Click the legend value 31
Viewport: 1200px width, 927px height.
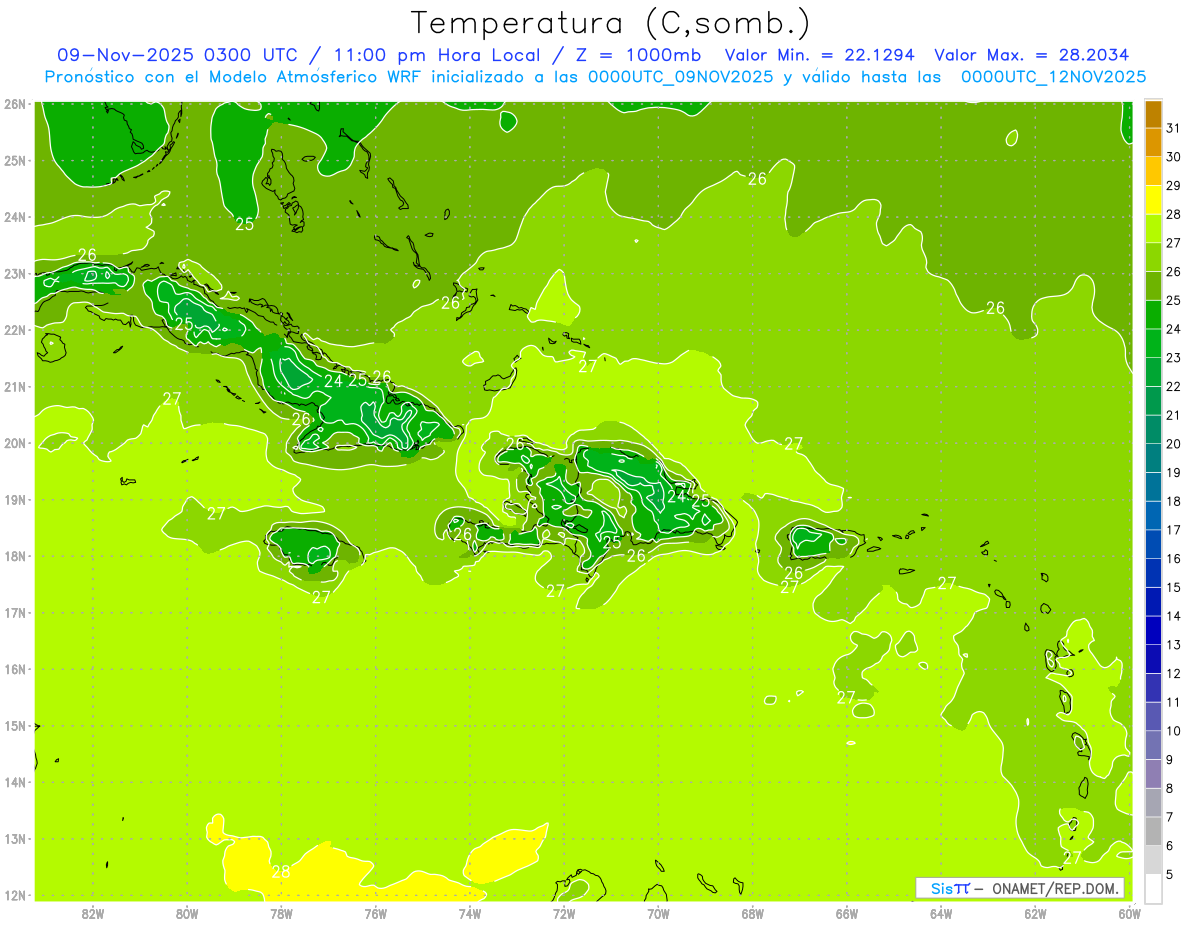[1174, 128]
